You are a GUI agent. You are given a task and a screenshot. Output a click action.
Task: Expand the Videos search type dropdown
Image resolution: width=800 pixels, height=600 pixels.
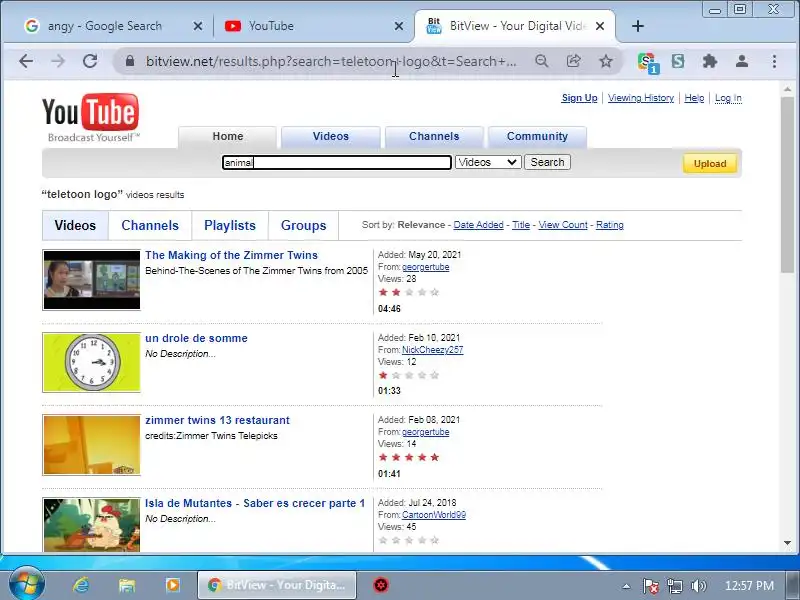[x=488, y=162]
